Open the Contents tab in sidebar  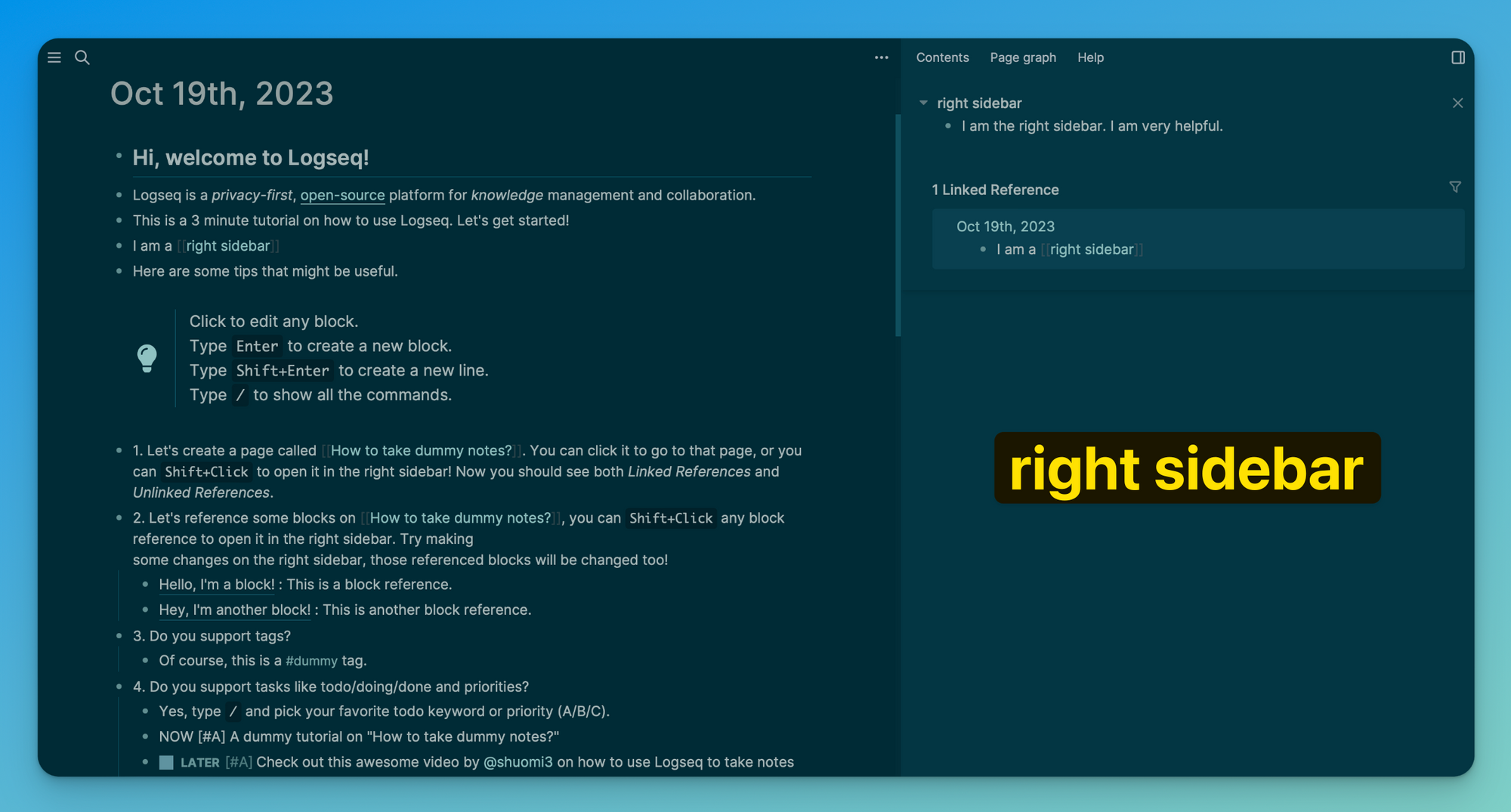pyautogui.click(x=942, y=57)
